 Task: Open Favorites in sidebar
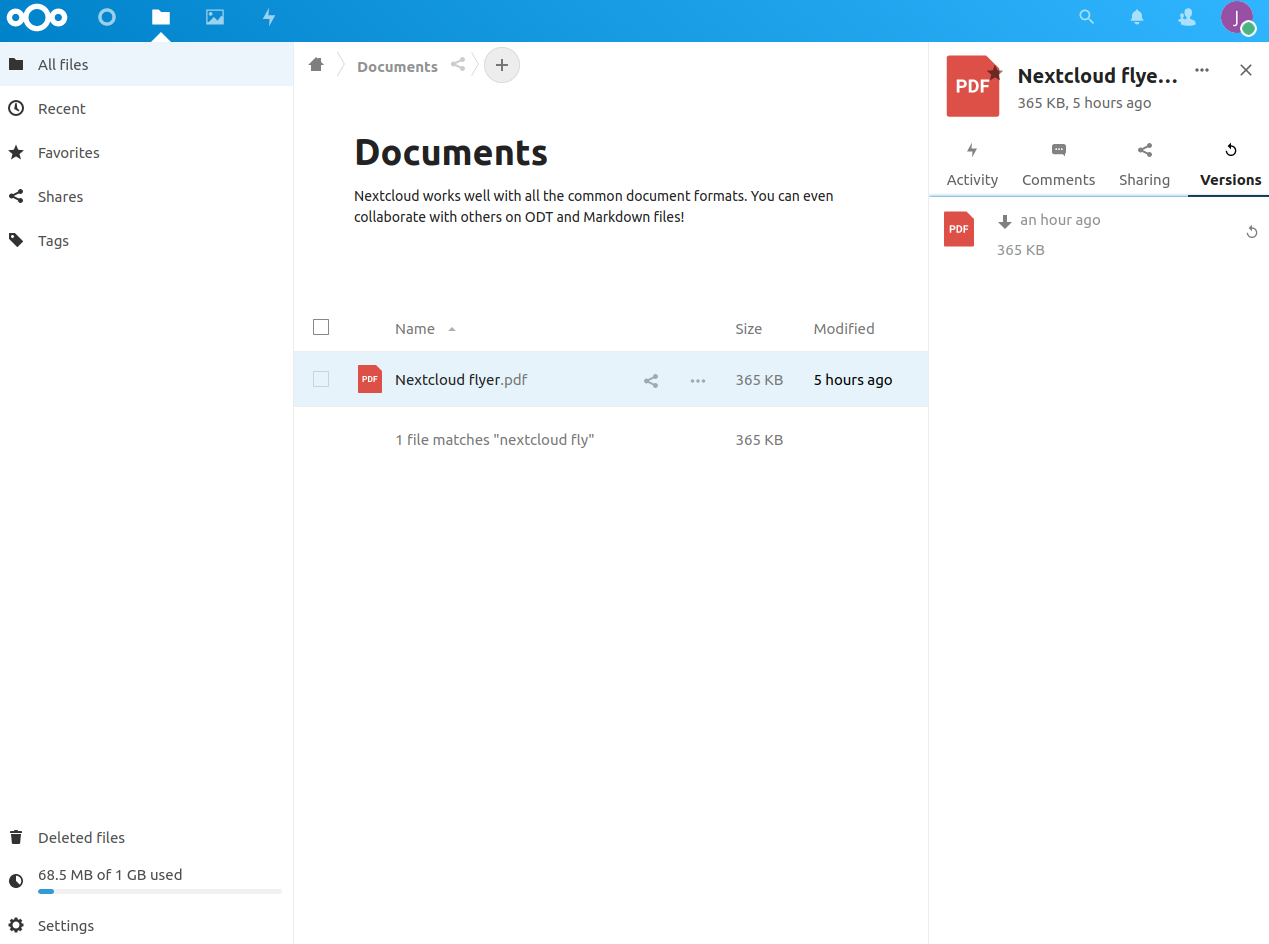146,152
